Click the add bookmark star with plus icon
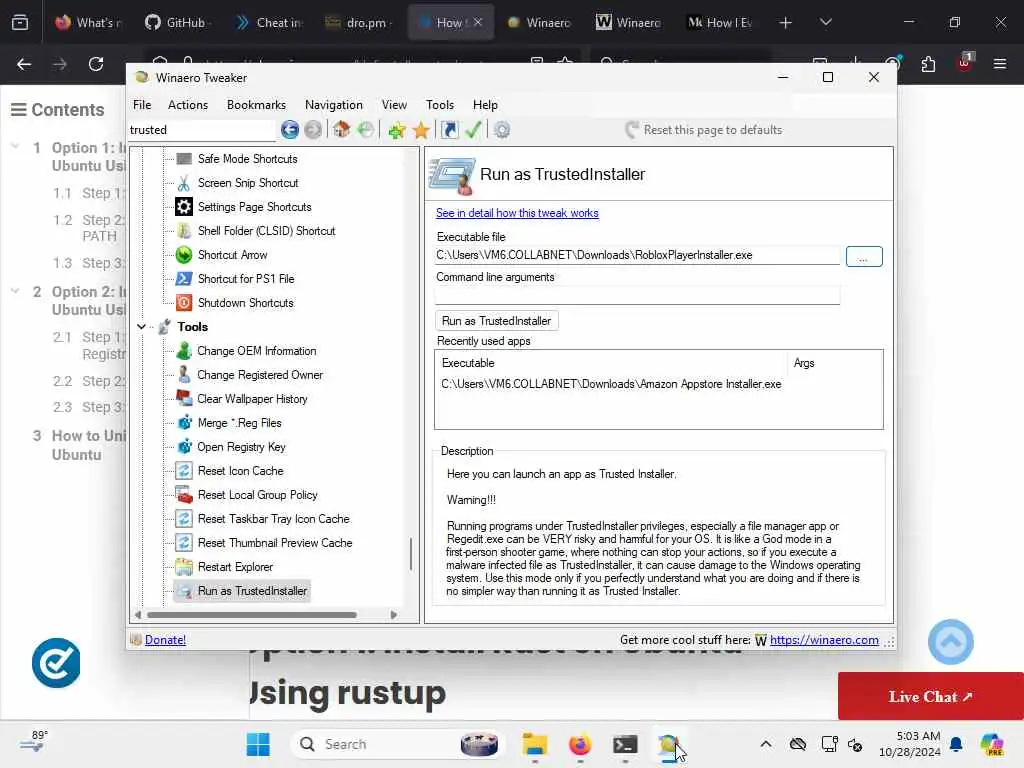Image resolution: width=1024 pixels, height=768 pixels. [396, 130]
